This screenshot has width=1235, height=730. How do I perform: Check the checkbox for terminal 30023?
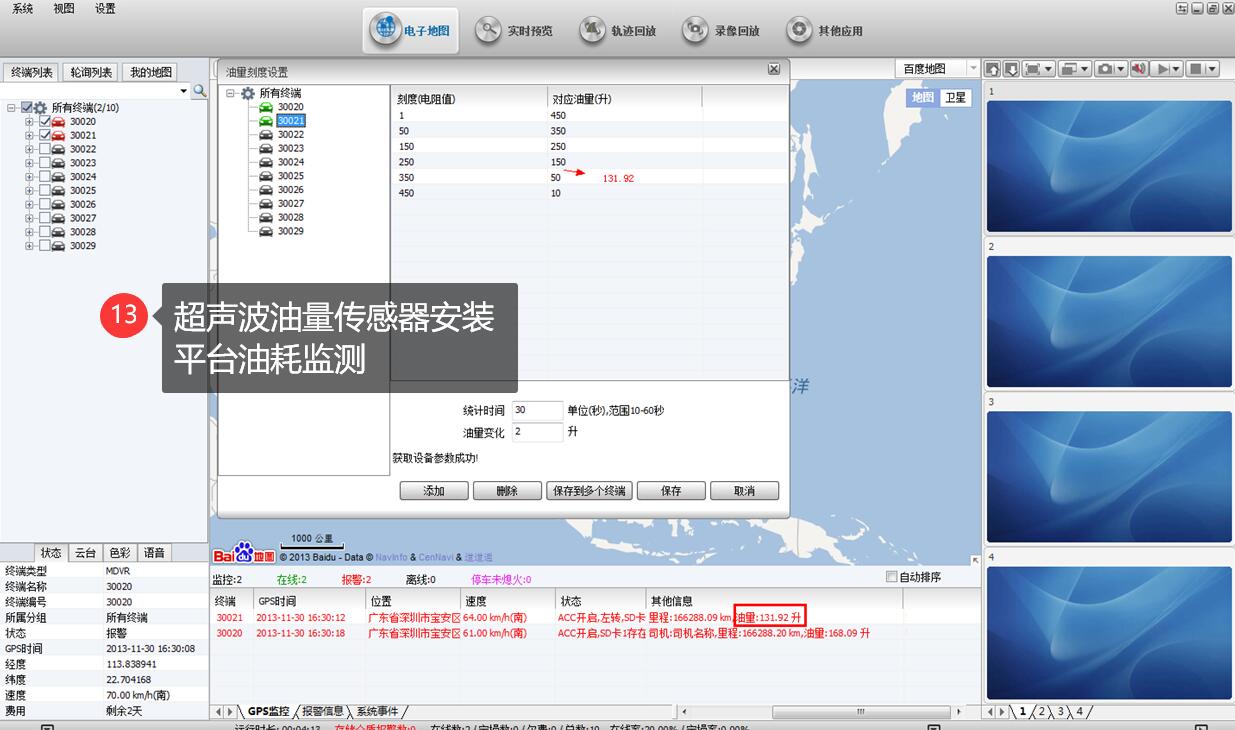coord(44,163)
